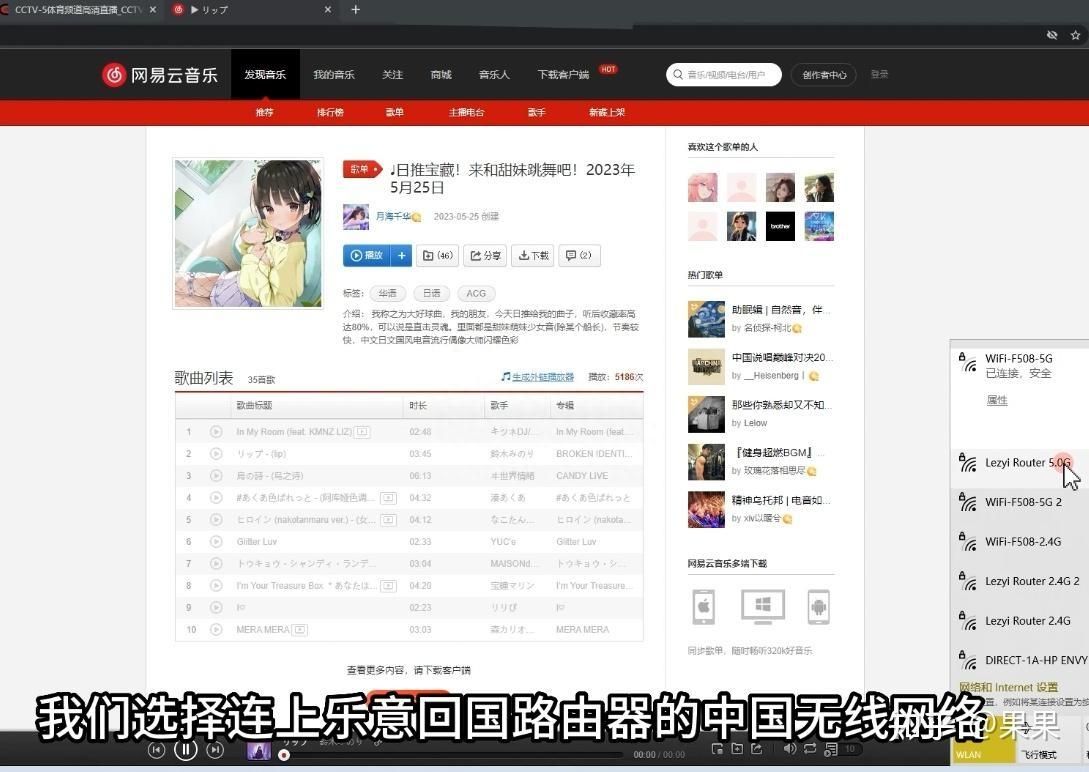Click the playlist cover artwork
Image resolution: width=1089 pixels, height=772 pixels.
248,233
